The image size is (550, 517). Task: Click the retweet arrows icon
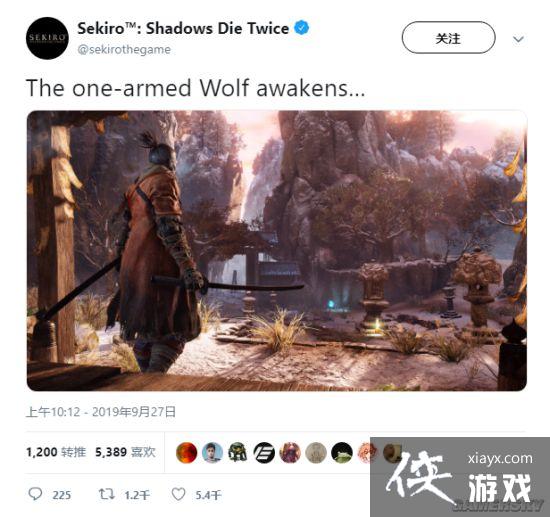pyautogui.click(x=106, y=494)
